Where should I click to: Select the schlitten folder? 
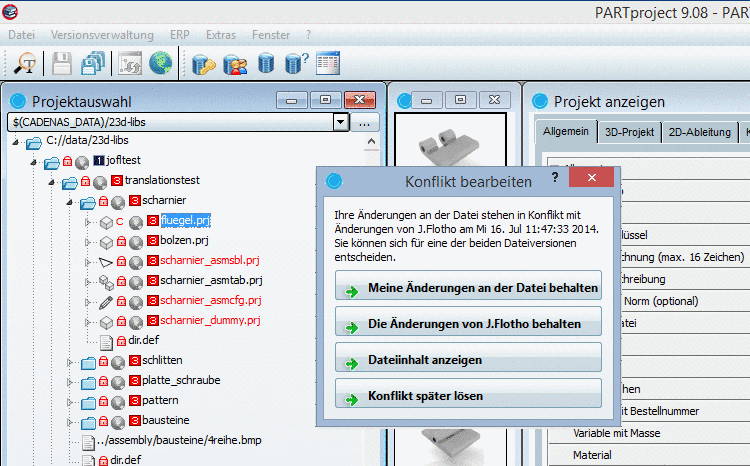162,360
